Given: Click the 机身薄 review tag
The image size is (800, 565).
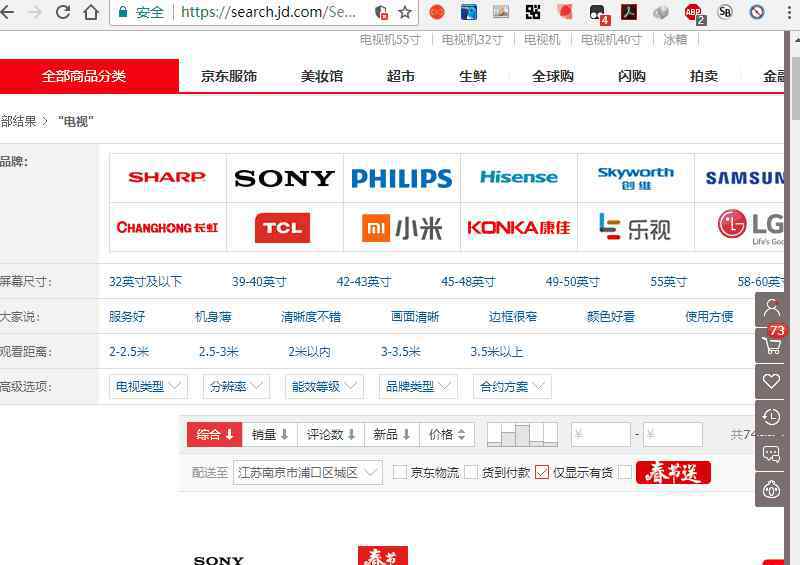Looking at the screenshot, I should (x=213, y=317).
